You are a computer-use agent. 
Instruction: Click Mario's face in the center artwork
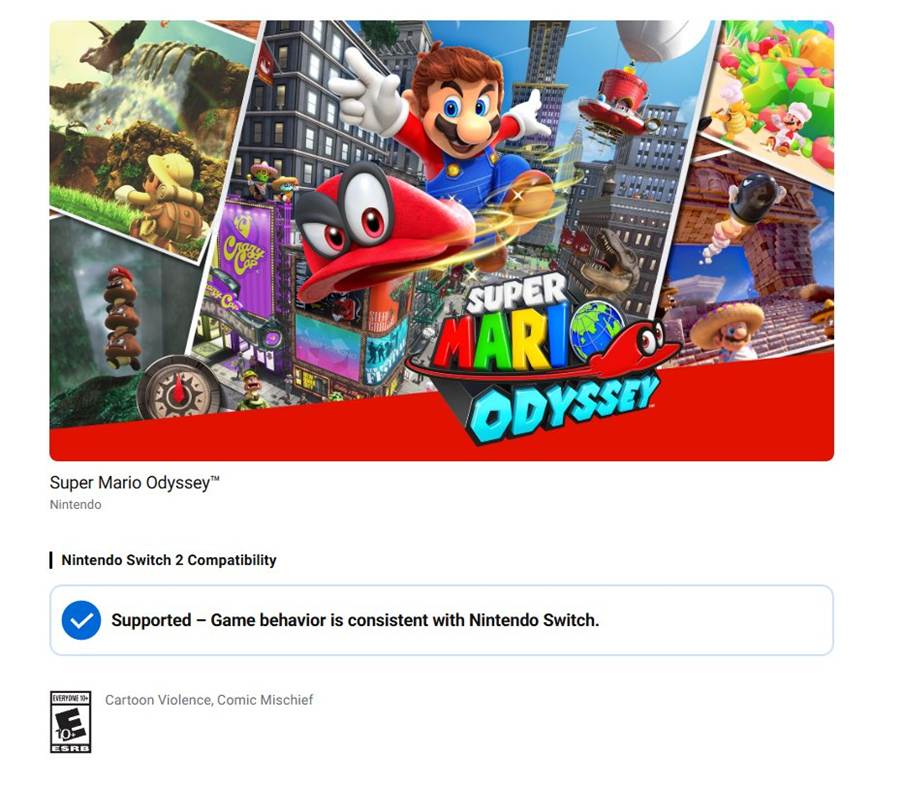(461, 109)
